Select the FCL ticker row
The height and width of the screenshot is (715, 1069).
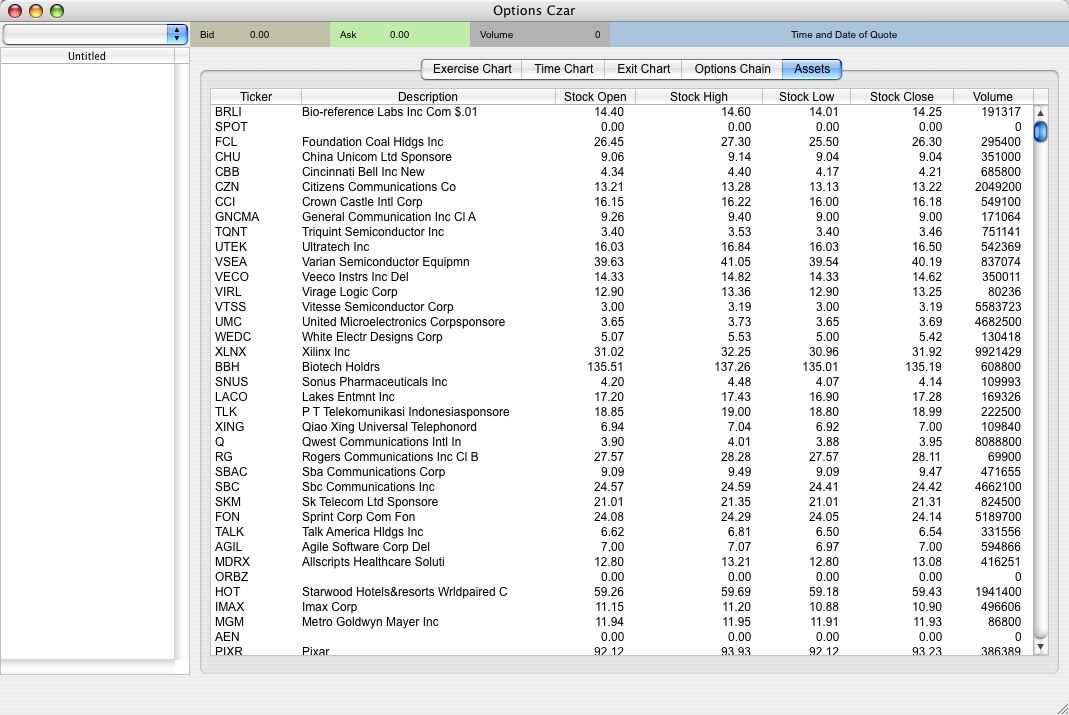(x=621, y=142)
